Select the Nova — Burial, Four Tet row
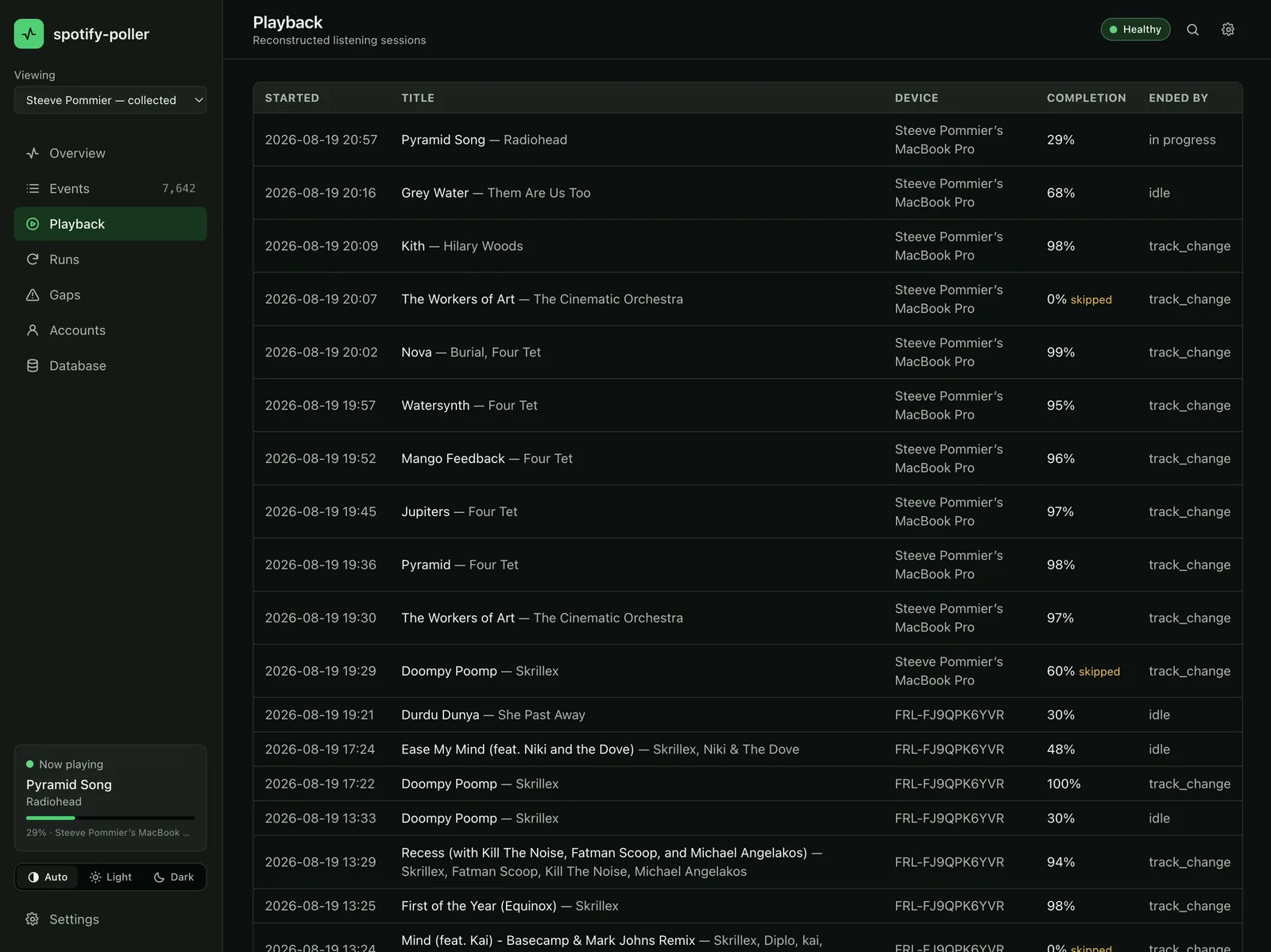The height and width of the screenshot is (952, 1271). 748,353
